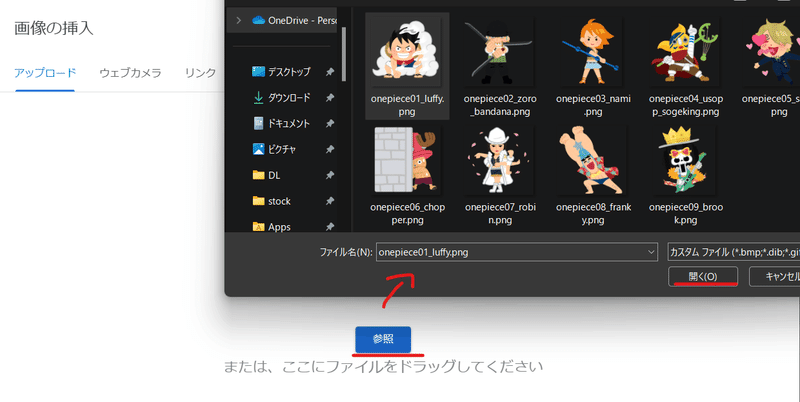The height and width of the screenshot is (402, 800).
Task: Switch to the ウェブカメラ tab
Action: pyautogui.click(x=131, y=73)
